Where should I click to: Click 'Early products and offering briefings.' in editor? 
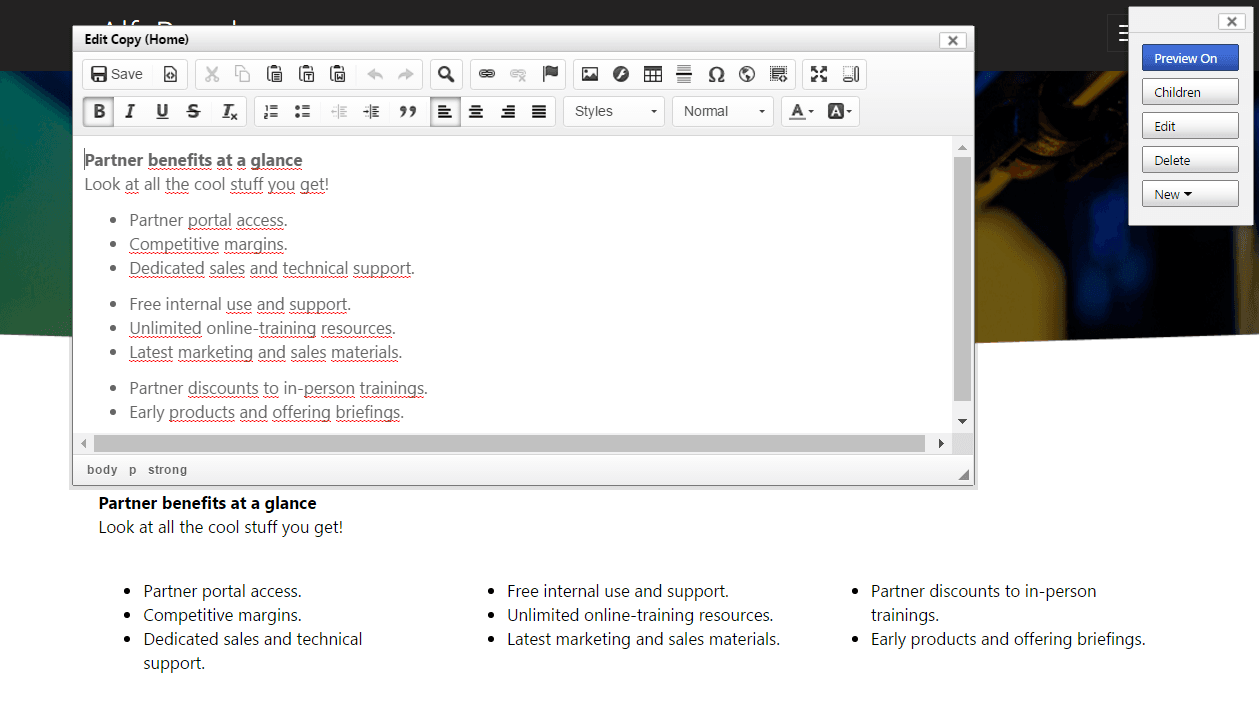pyautogui.click(x=266, y=412)
